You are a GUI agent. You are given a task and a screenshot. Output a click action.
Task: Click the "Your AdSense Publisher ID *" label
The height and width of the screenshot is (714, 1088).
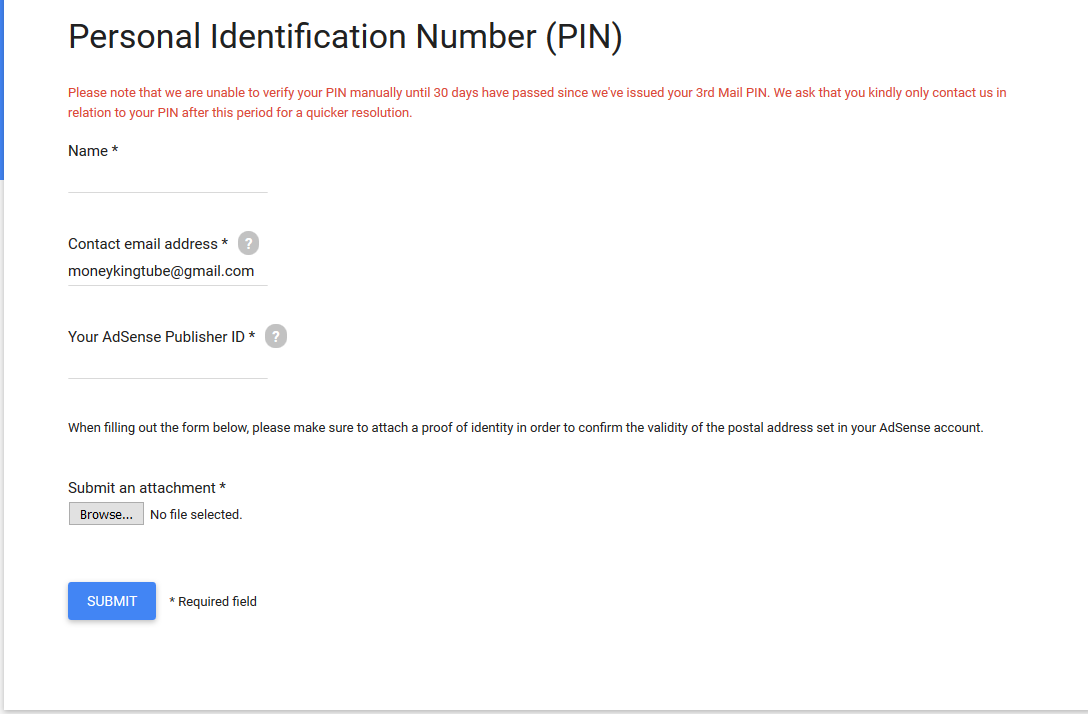click(x=161, y=337)
